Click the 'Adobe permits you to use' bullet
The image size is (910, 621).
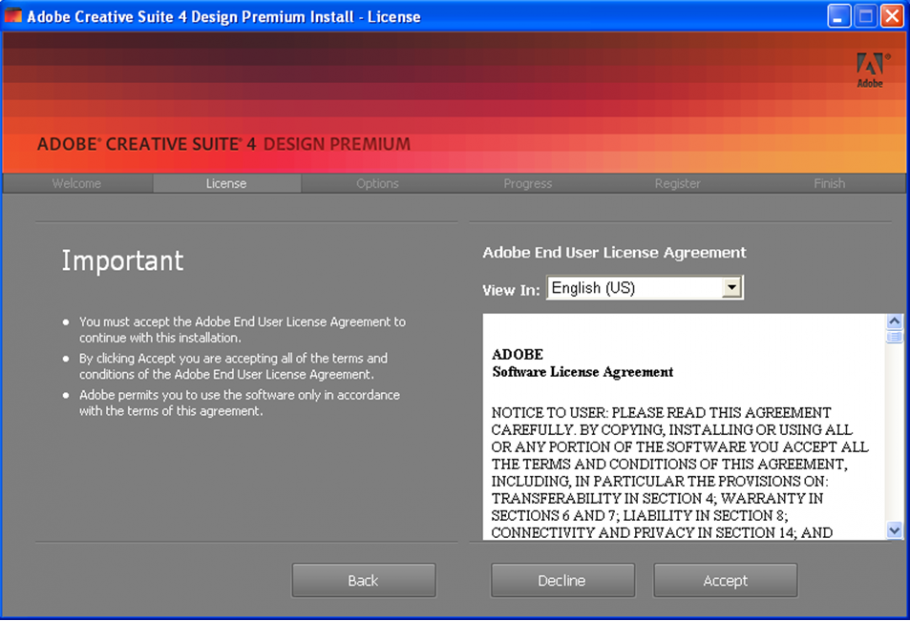239,403
